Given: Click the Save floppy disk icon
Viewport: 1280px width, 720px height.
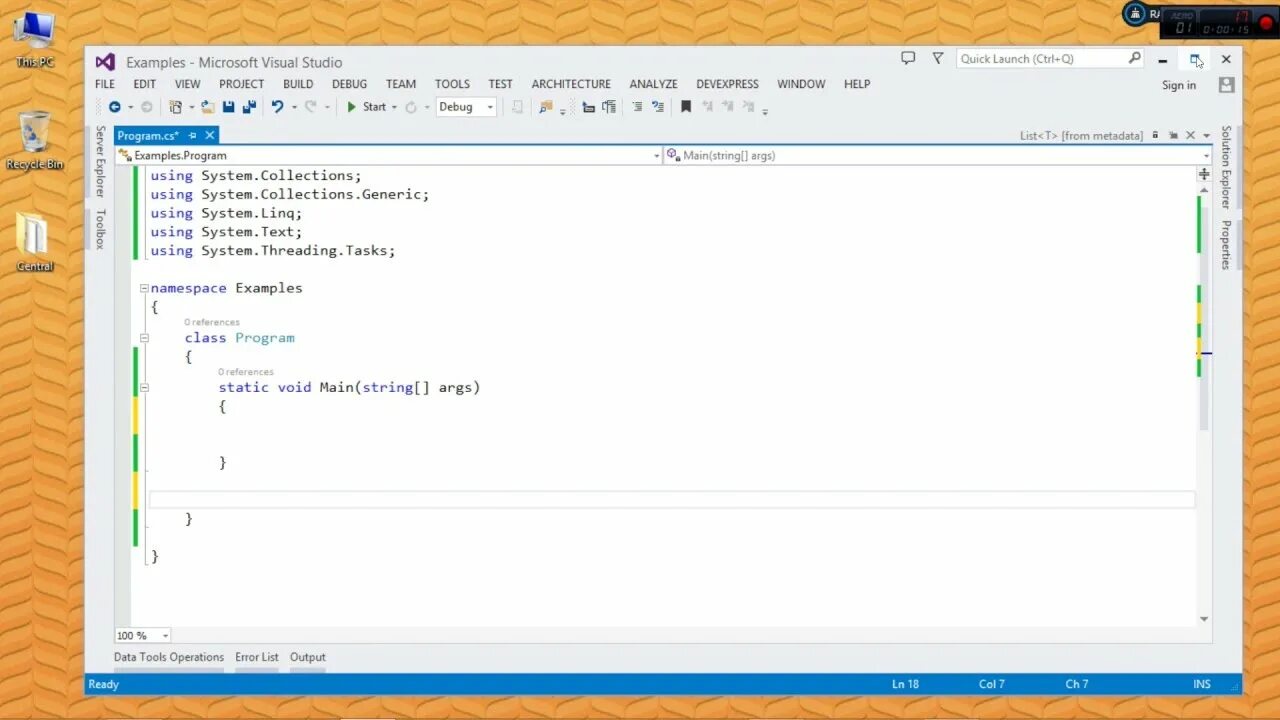Looking at the screenshot, I should tap(229, 107).
